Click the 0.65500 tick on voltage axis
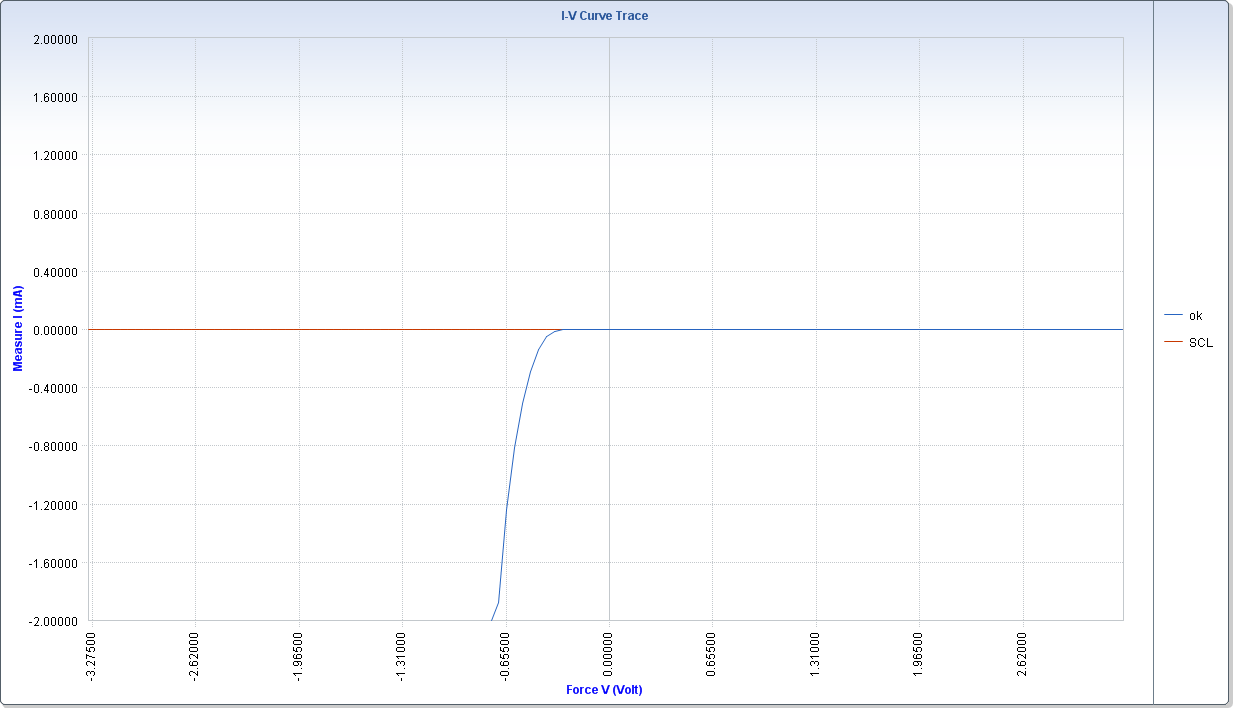1233x708 pixels. (713, 652)
